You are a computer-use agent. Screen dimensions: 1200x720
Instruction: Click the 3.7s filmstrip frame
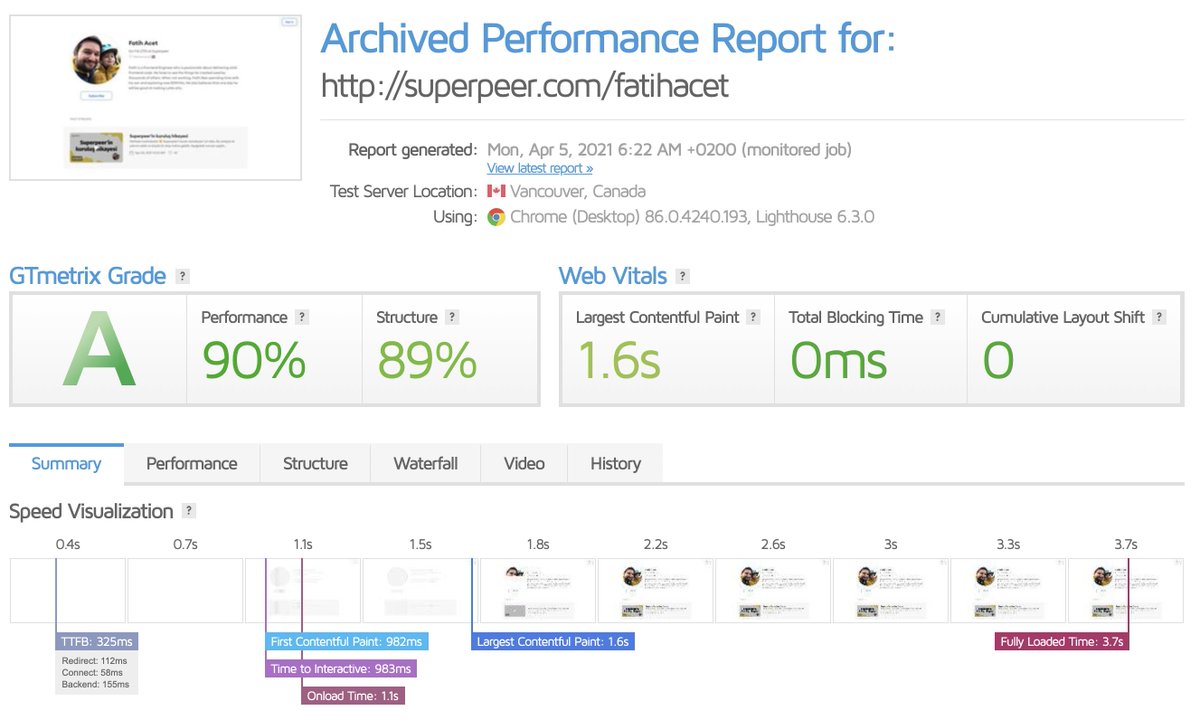pos(1125,590)
